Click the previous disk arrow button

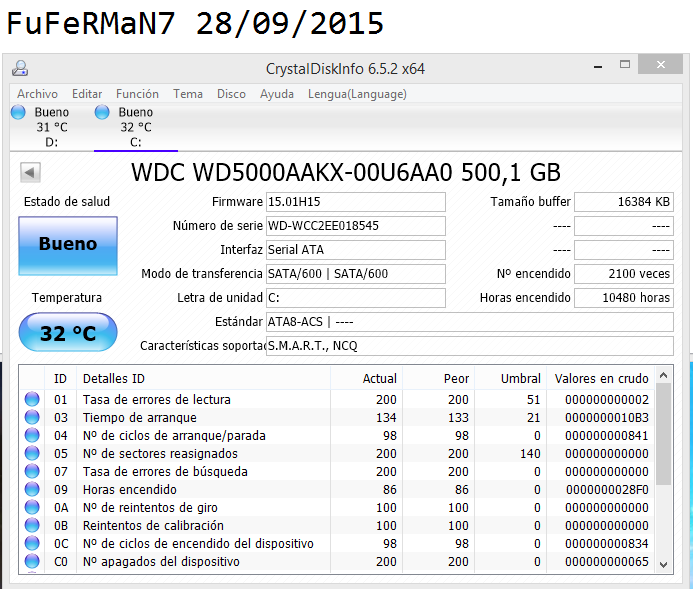[x=30, y=173]
